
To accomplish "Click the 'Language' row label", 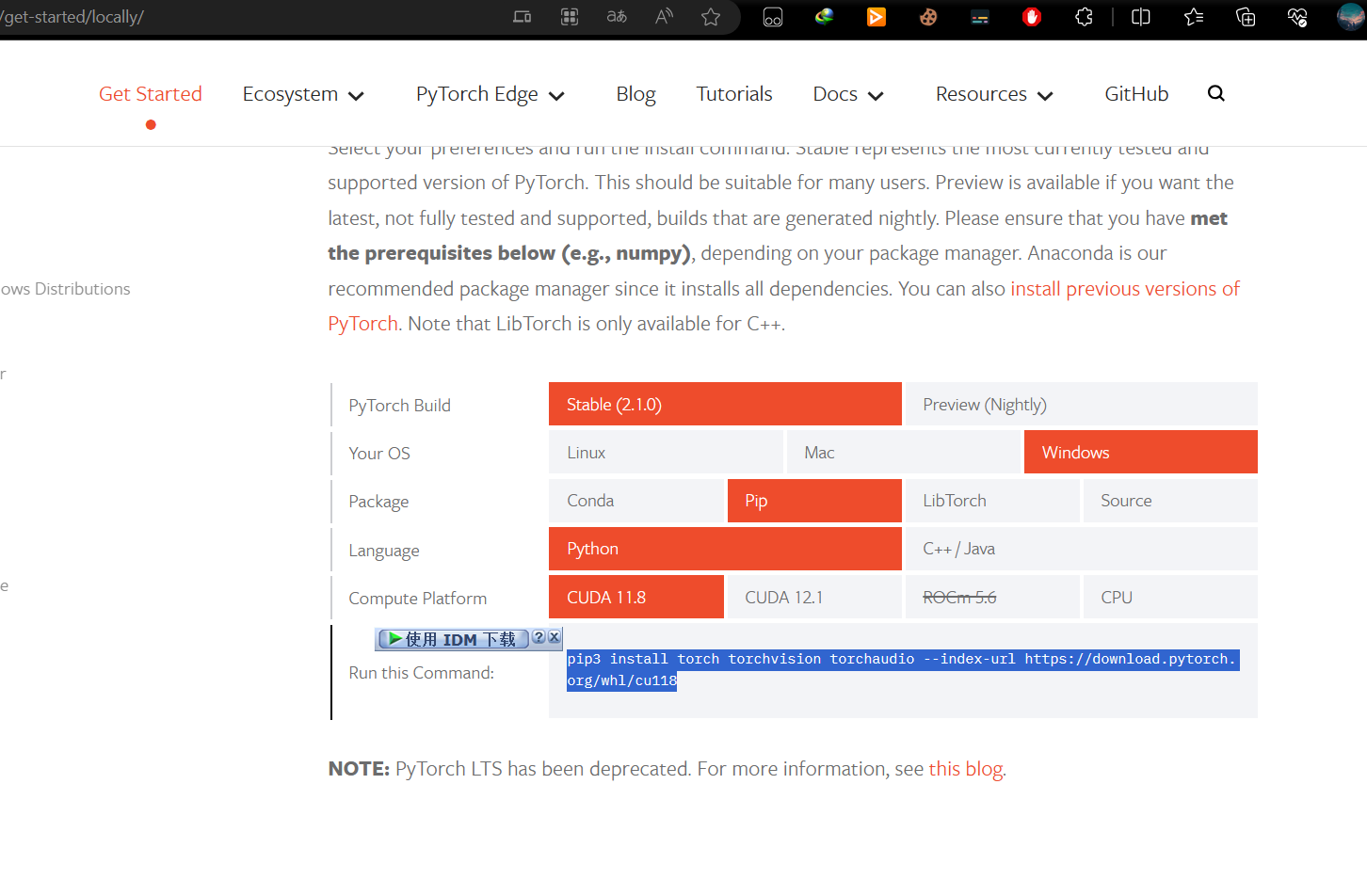I will pyautogui.click(x=384, y=551).
